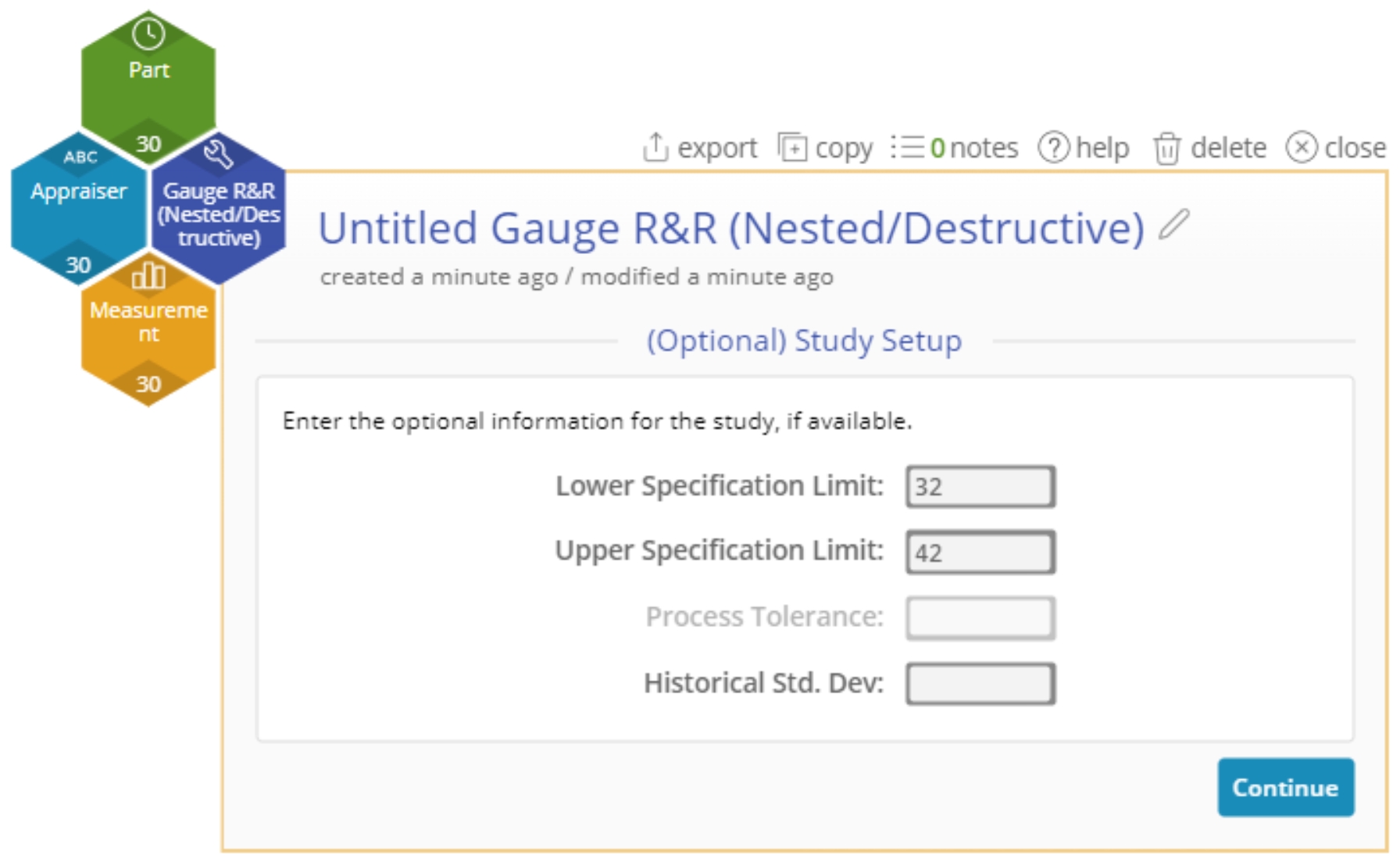Viewport: 1400px width, 862px height.
Task: Click the delete text link
Action: point(1228,147)
